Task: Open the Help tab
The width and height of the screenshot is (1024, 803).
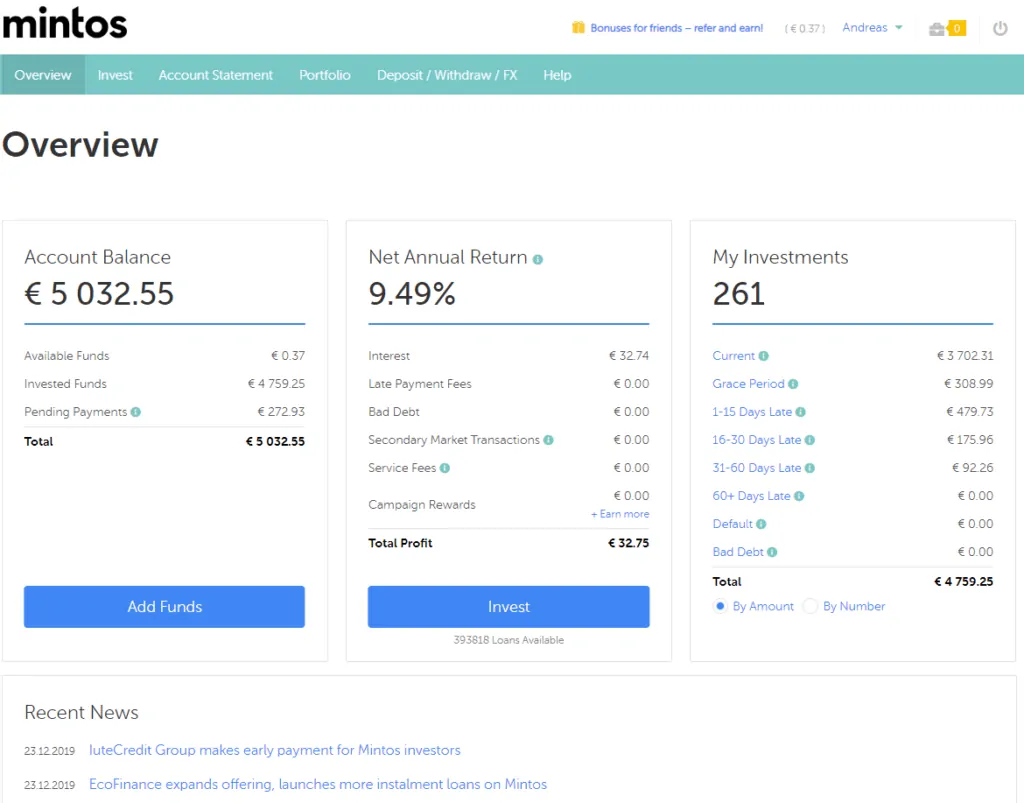Action: pyautogui.click(x=557, y=75)
